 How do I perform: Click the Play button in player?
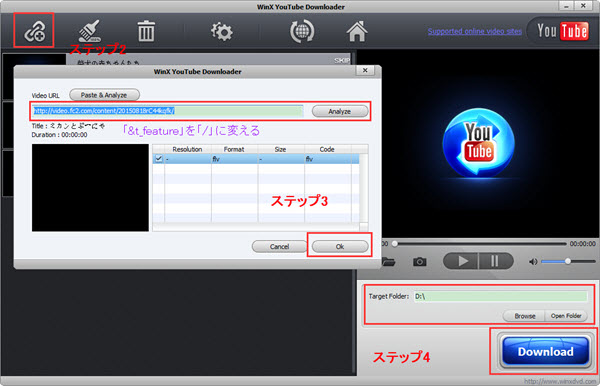[x=461, y=261]
